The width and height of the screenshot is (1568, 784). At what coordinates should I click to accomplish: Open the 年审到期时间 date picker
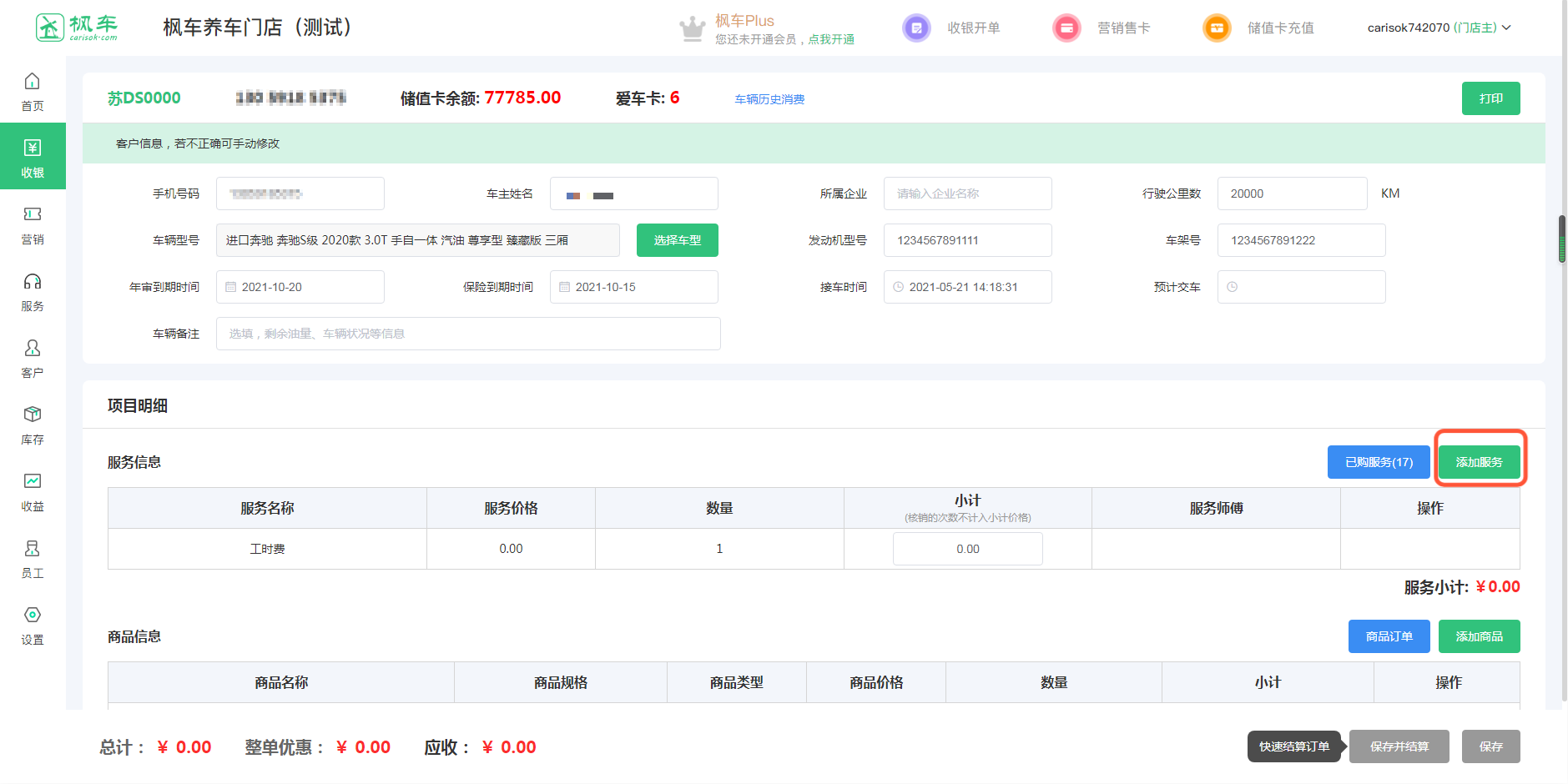click(300, 287)
